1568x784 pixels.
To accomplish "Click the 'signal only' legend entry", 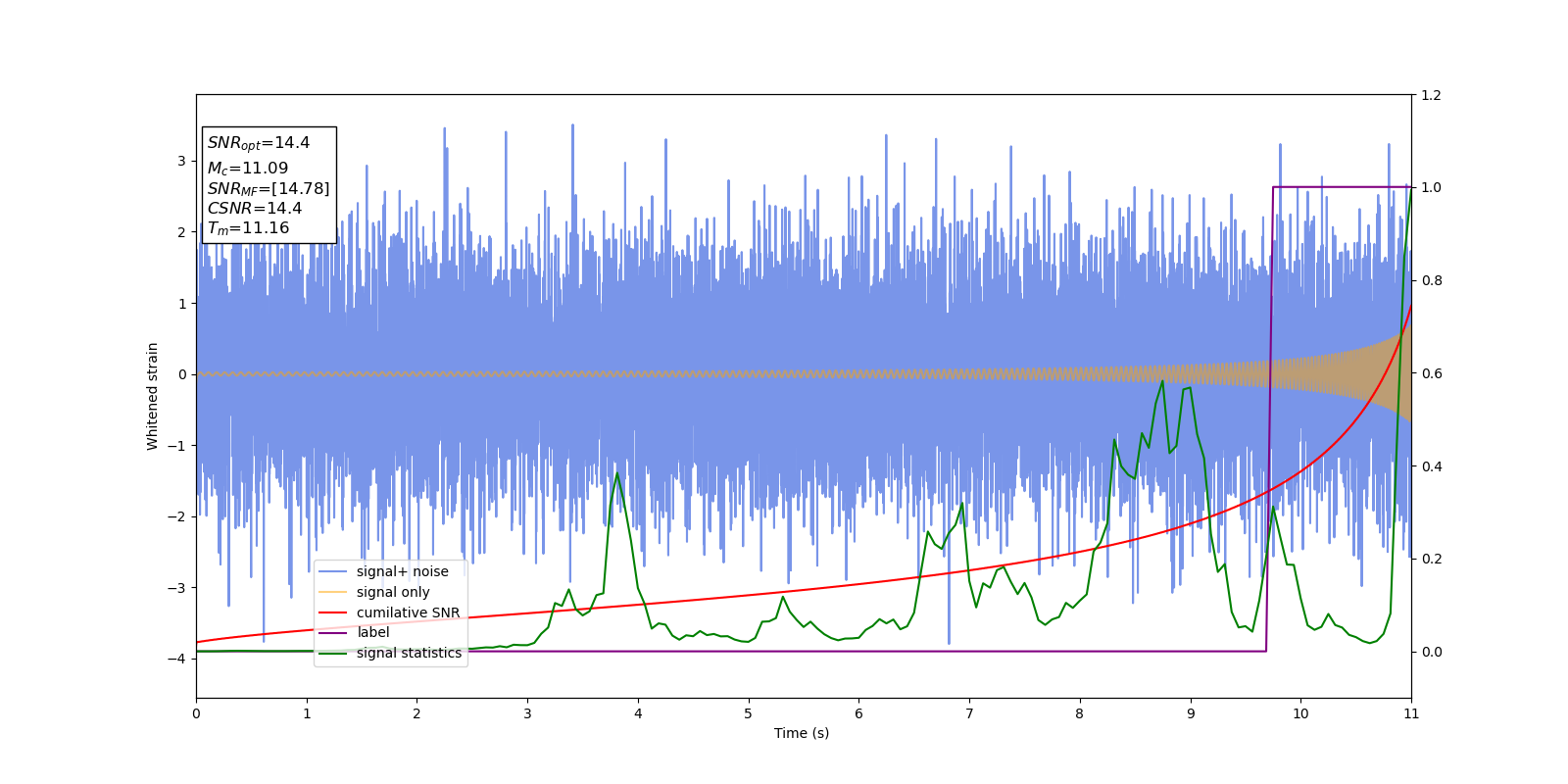I will (x=393, y=592).
